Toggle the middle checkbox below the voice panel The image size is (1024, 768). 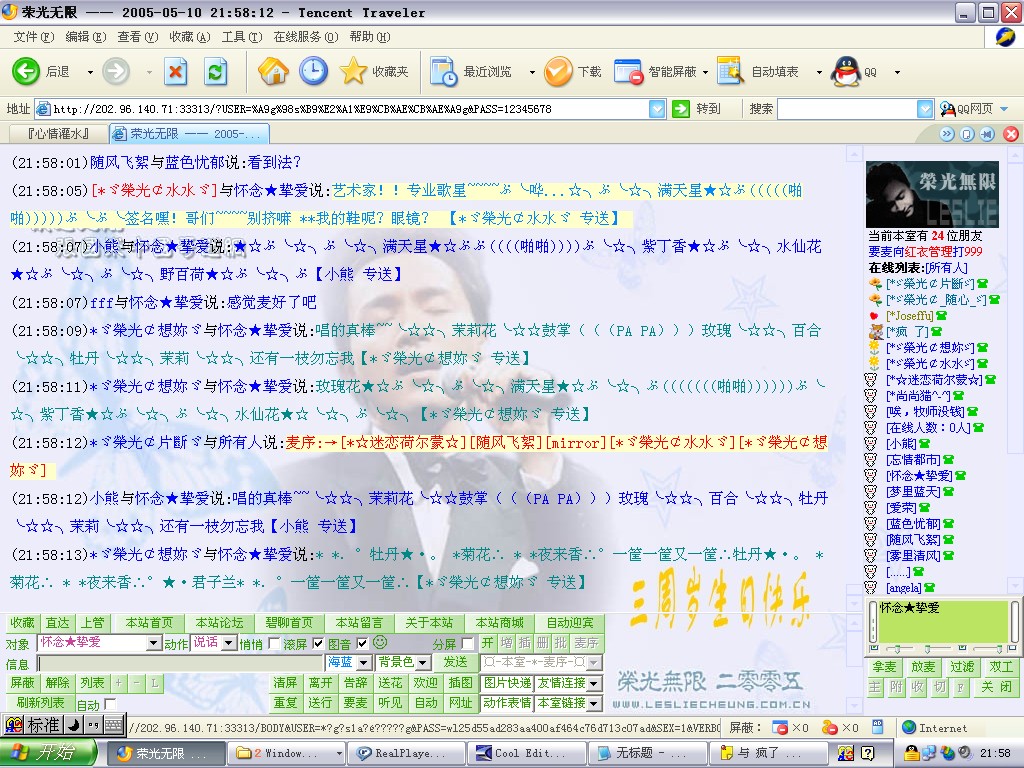coord(962,648)
